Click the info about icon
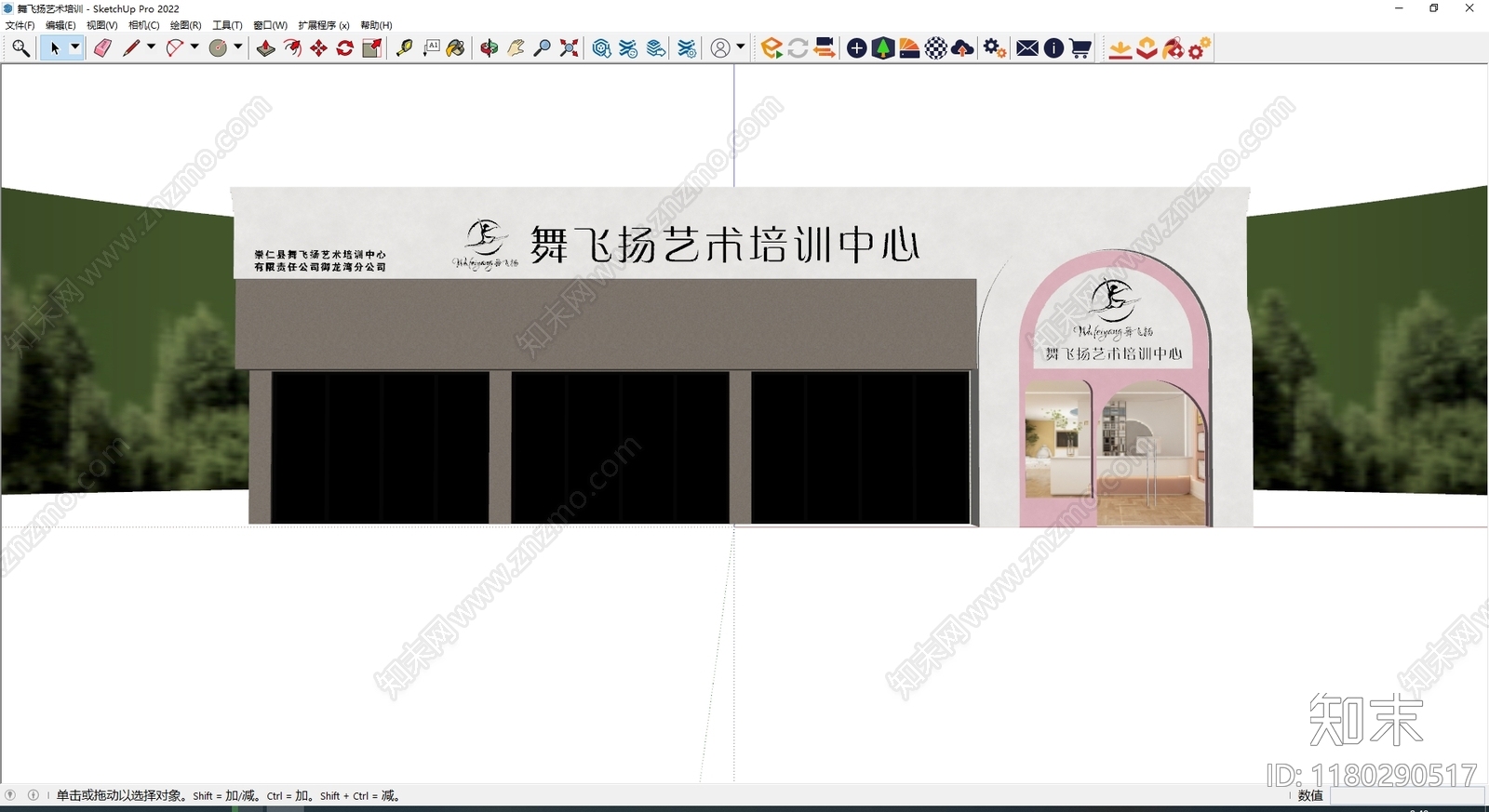The height and width of the screenshot is (812, 1489). (1053, 48)
